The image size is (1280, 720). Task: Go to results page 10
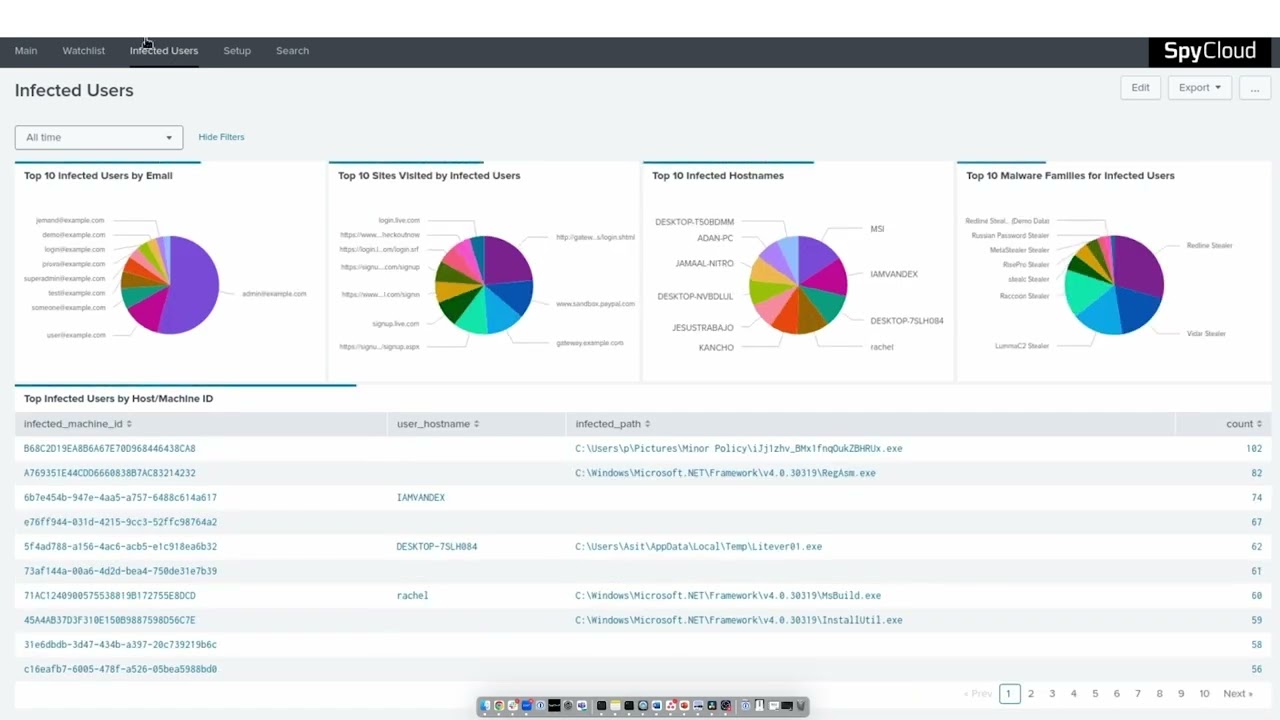(1204, 694)
